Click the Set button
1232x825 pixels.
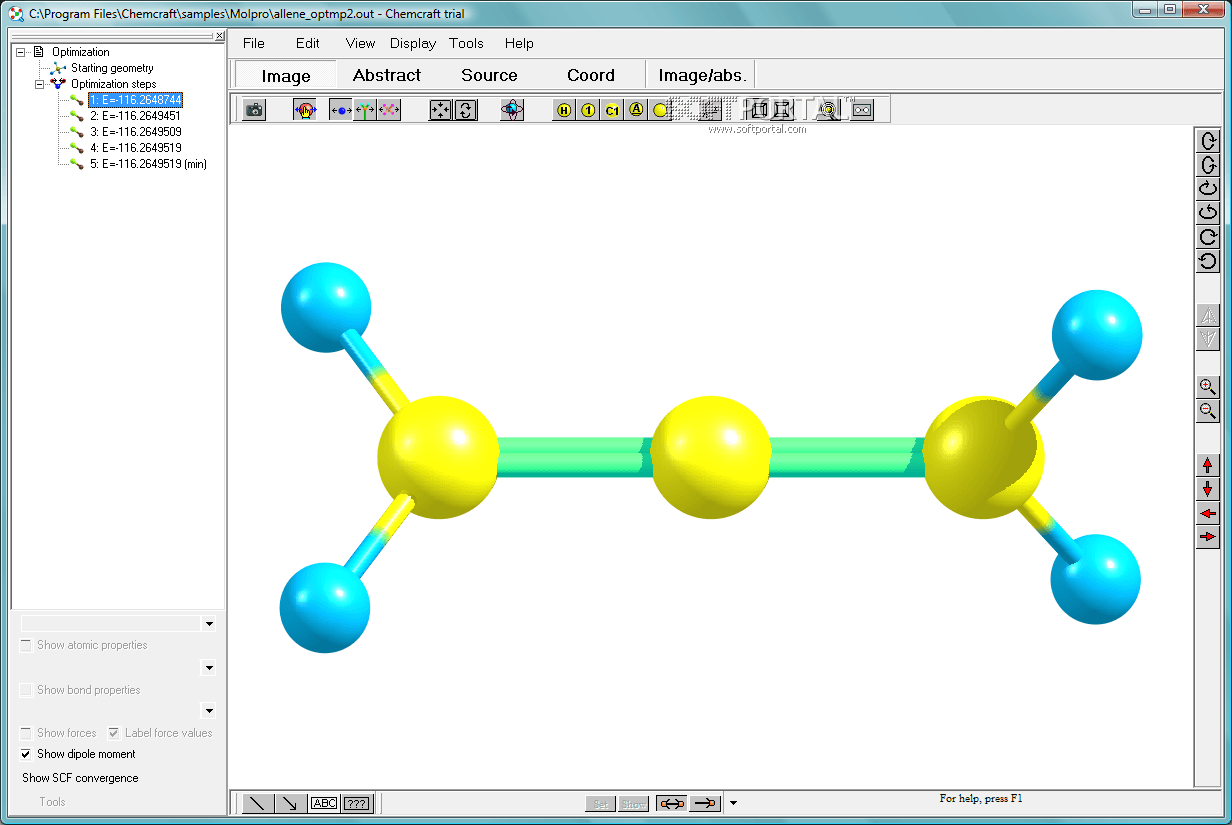coord(601,803)
